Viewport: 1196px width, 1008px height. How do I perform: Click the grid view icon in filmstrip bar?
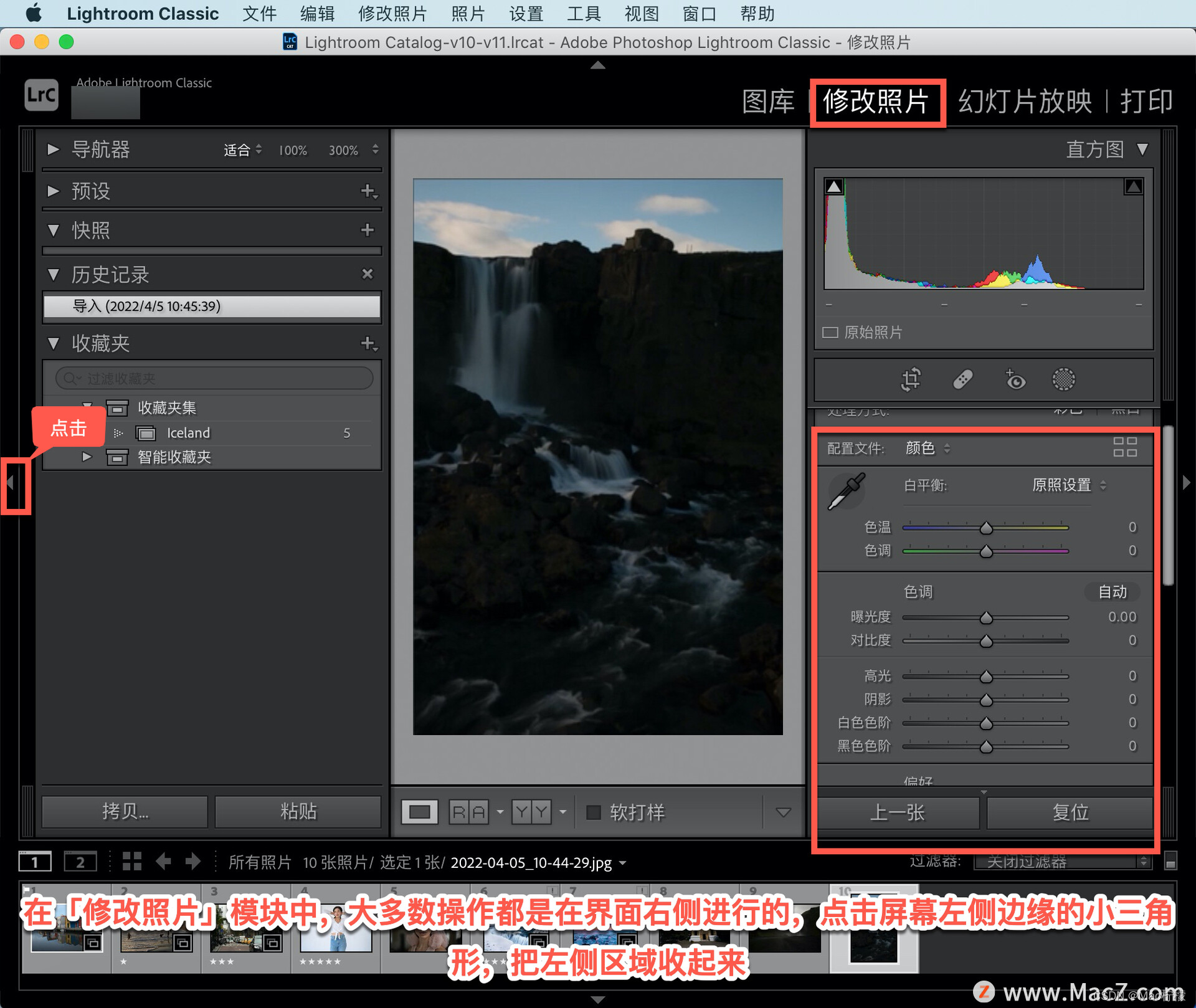(131, 862)
